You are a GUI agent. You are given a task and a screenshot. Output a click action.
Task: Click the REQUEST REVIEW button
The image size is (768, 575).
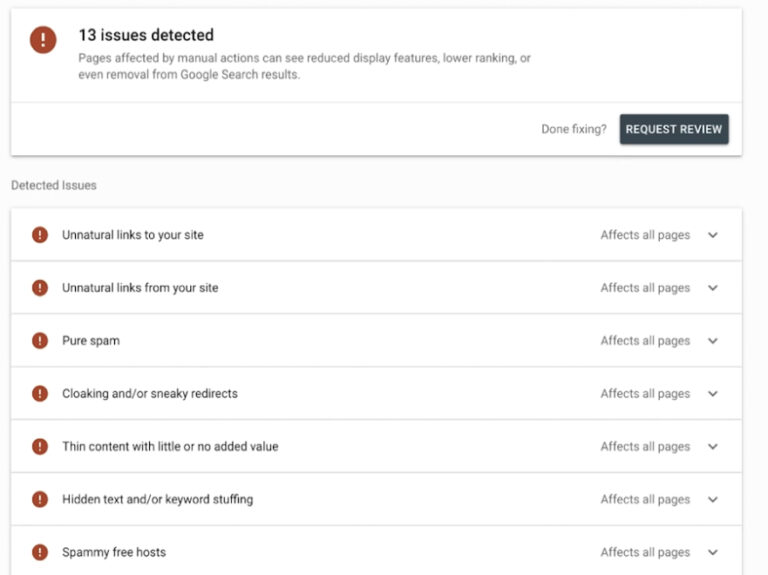click(x=674, y=129)
